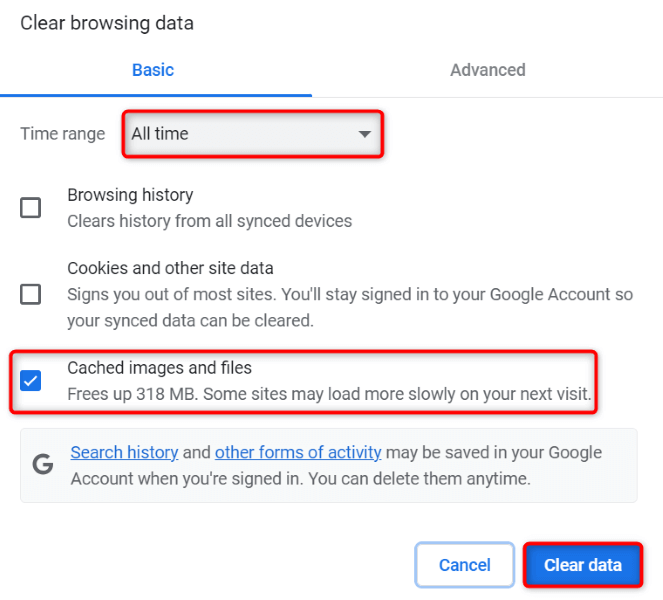663x600 pixels.
Task: Click the arrow on the Time range selector
Action: click(x=365, y=134)
